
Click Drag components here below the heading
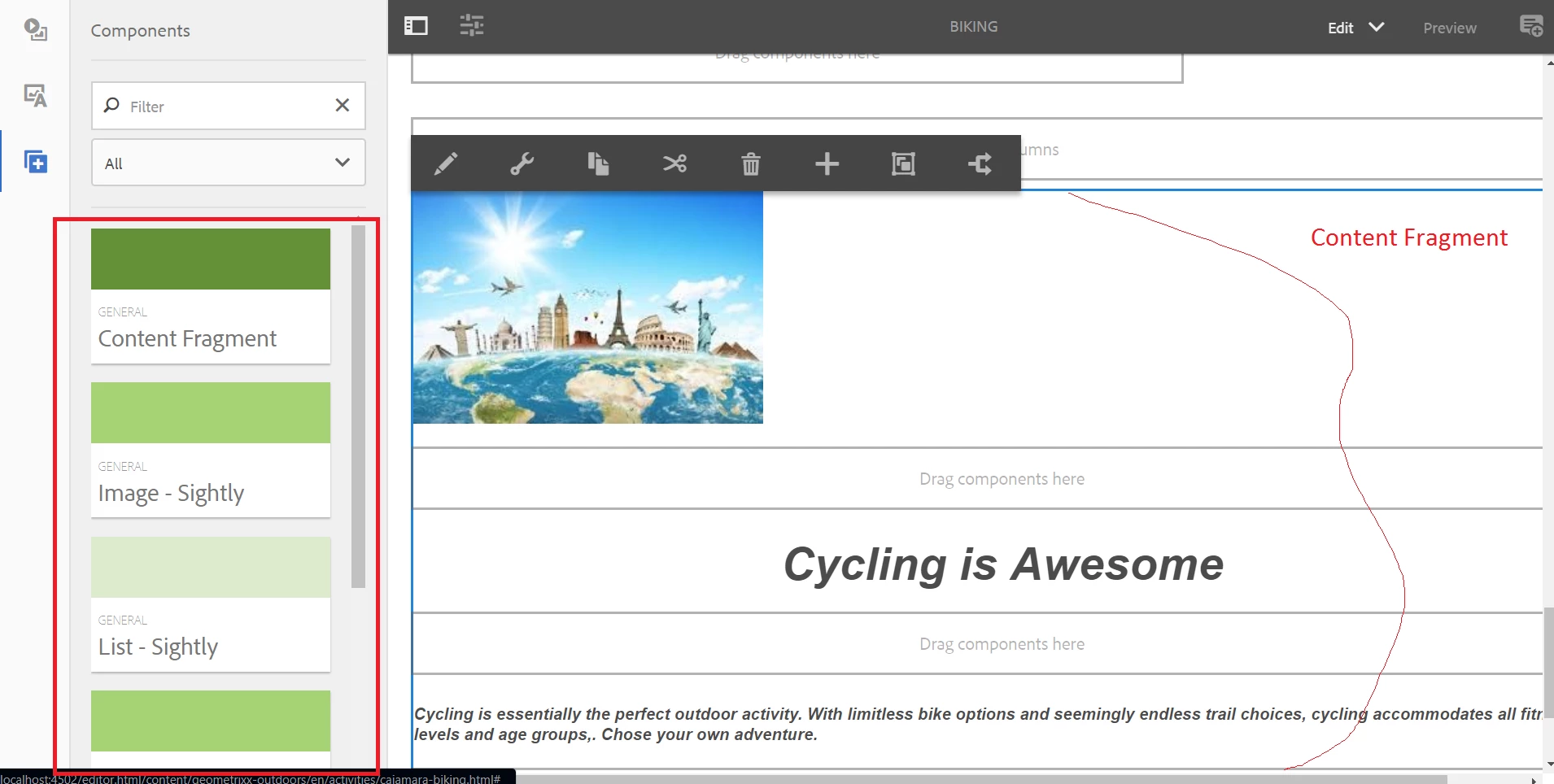pos(1002,644)
